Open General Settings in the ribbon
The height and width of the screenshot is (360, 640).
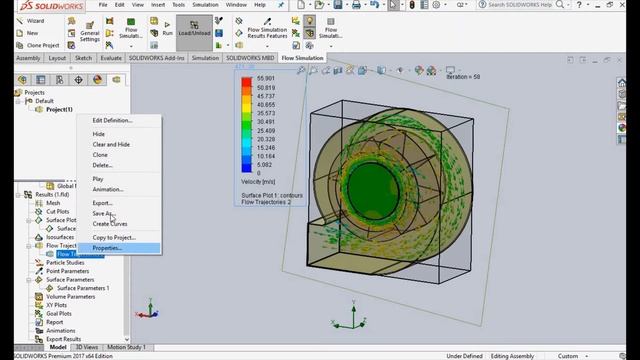[90, 32]
